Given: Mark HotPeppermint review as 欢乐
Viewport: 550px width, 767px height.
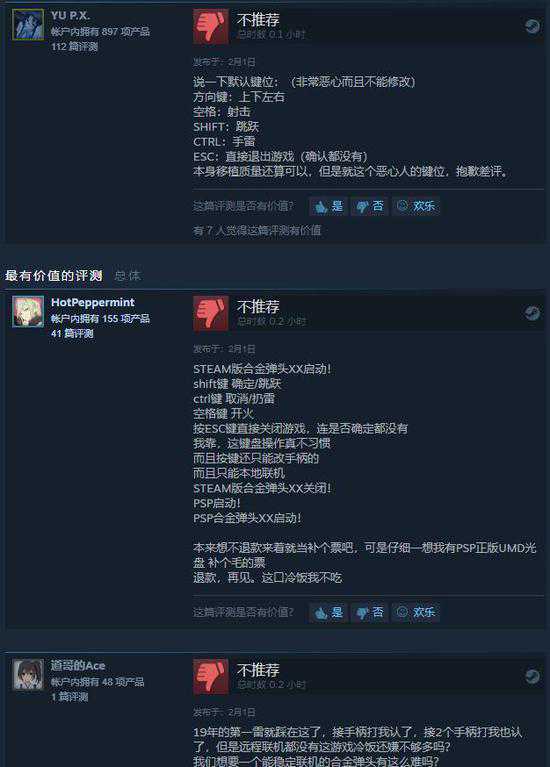Looking at the screenshot, I should tap(415, 612).
